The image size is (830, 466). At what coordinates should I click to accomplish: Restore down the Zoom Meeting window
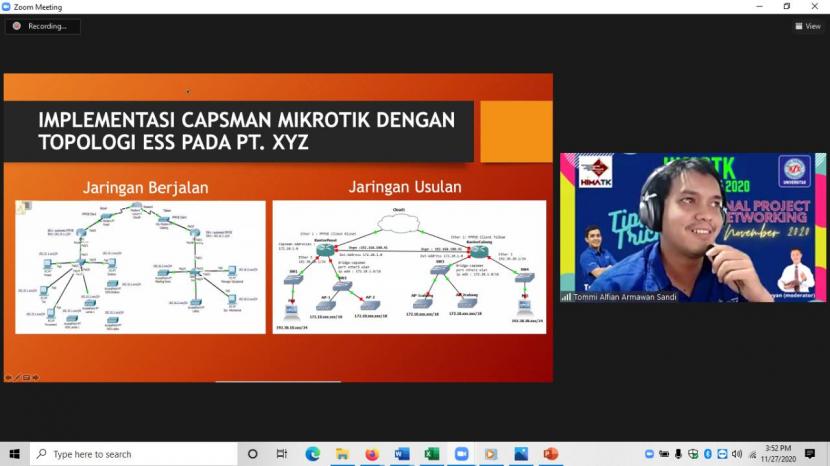pos(787,6)
